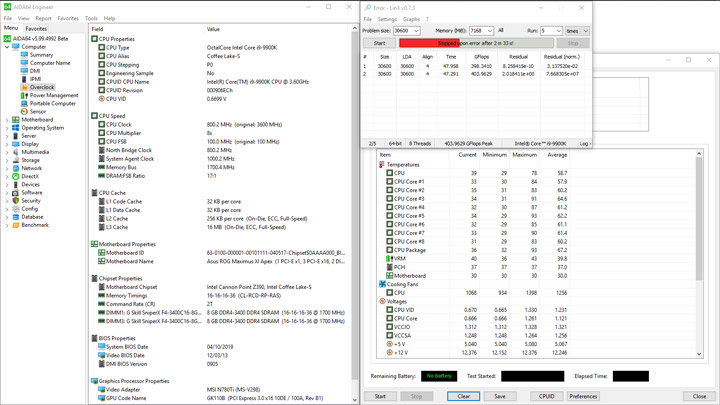
Task: Select the DirectX category icon
Action: tap(16, 176)
